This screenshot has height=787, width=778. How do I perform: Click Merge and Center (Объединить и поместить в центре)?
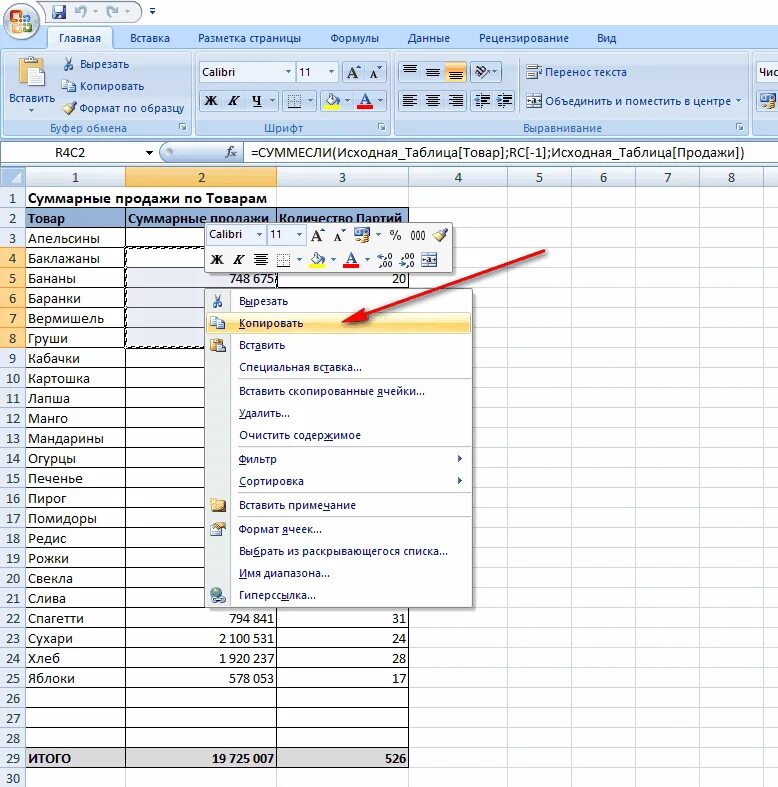(x=628, y=101)
